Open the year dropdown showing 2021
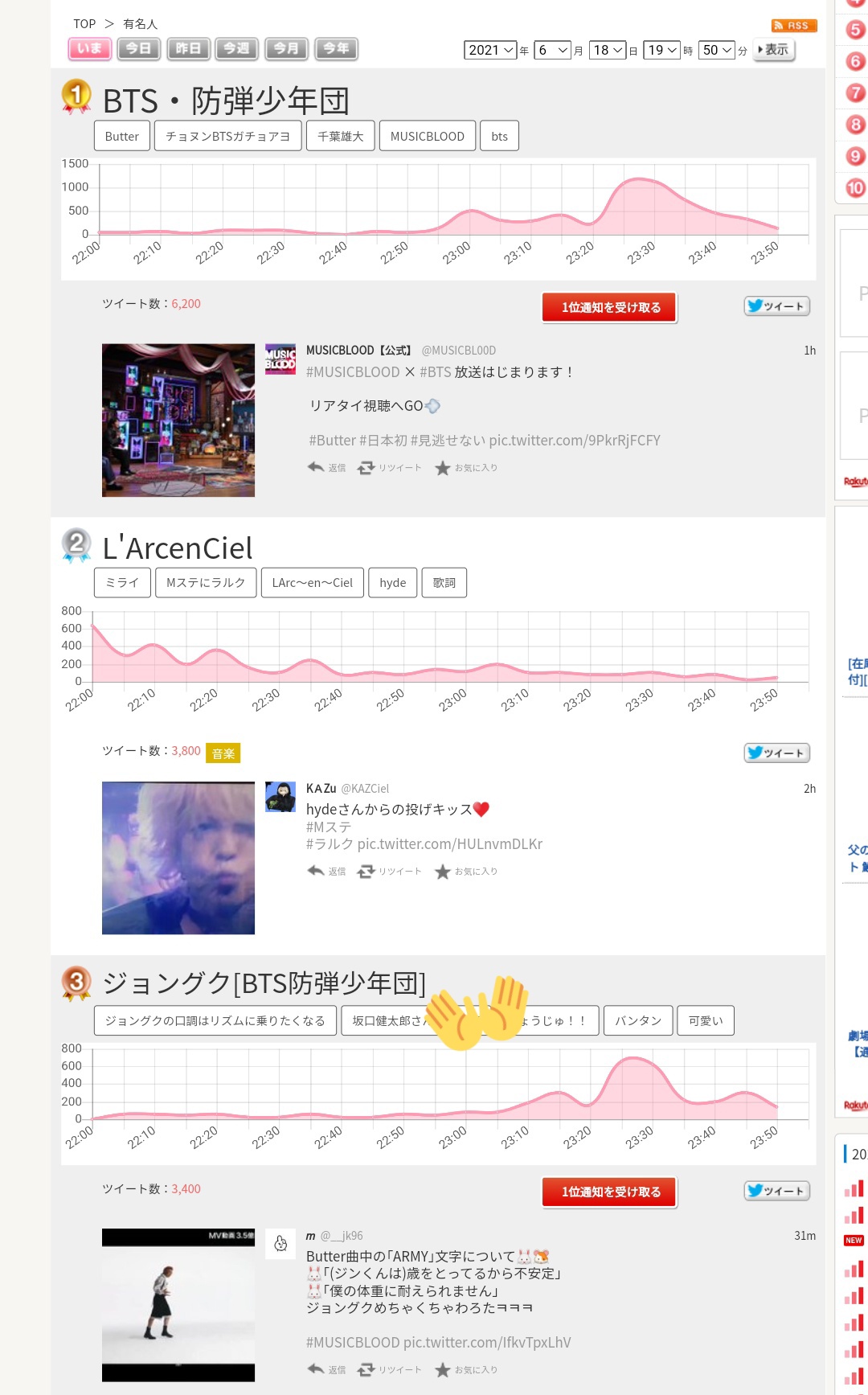 [x=490, y=50]
